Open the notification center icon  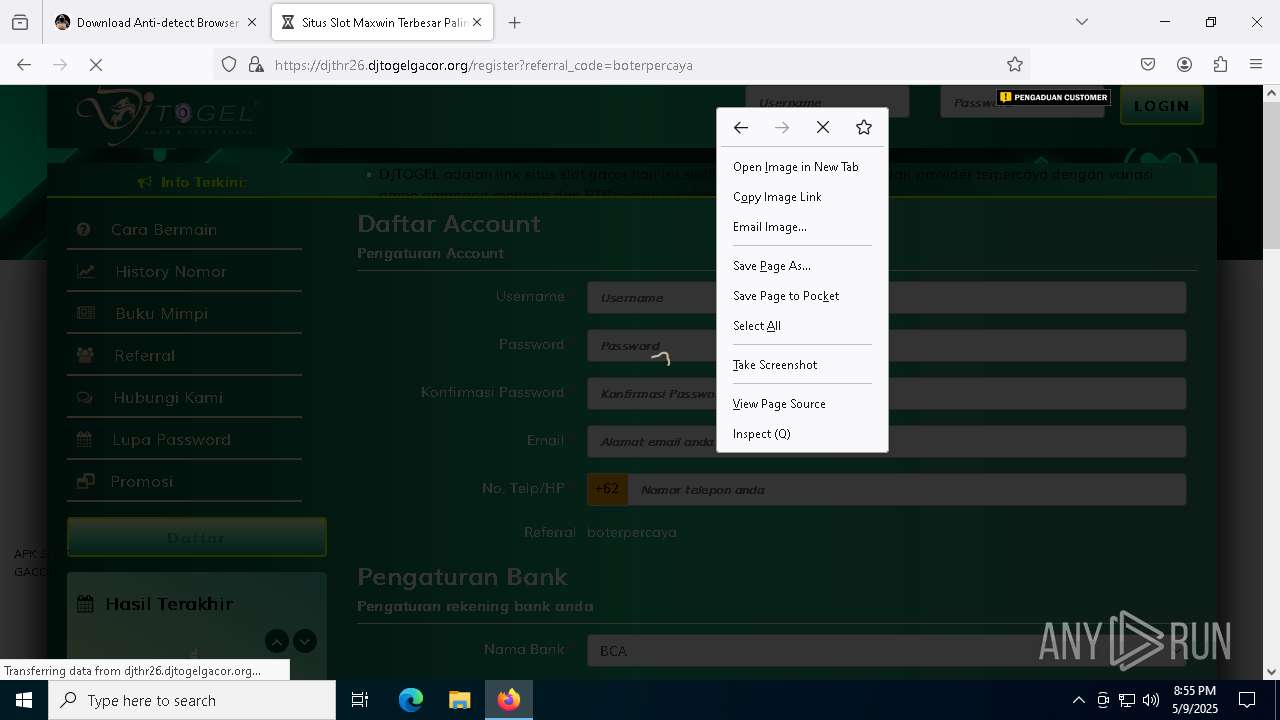click(x=1247, y=700)
